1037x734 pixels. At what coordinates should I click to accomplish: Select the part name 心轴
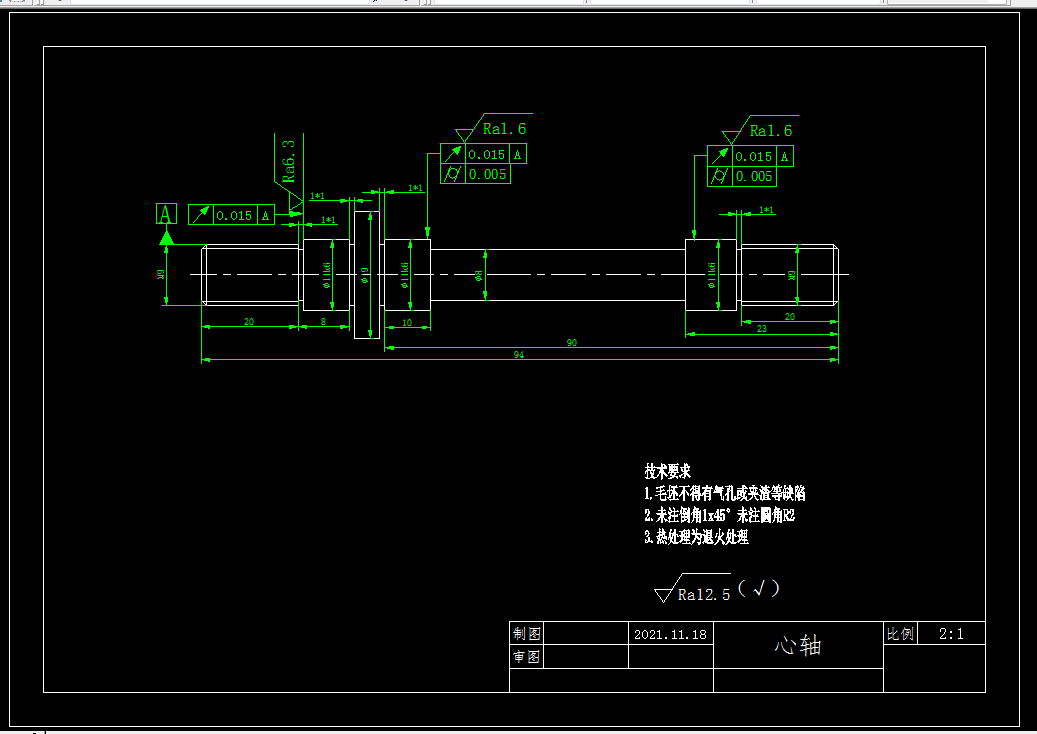coord(798,645)
